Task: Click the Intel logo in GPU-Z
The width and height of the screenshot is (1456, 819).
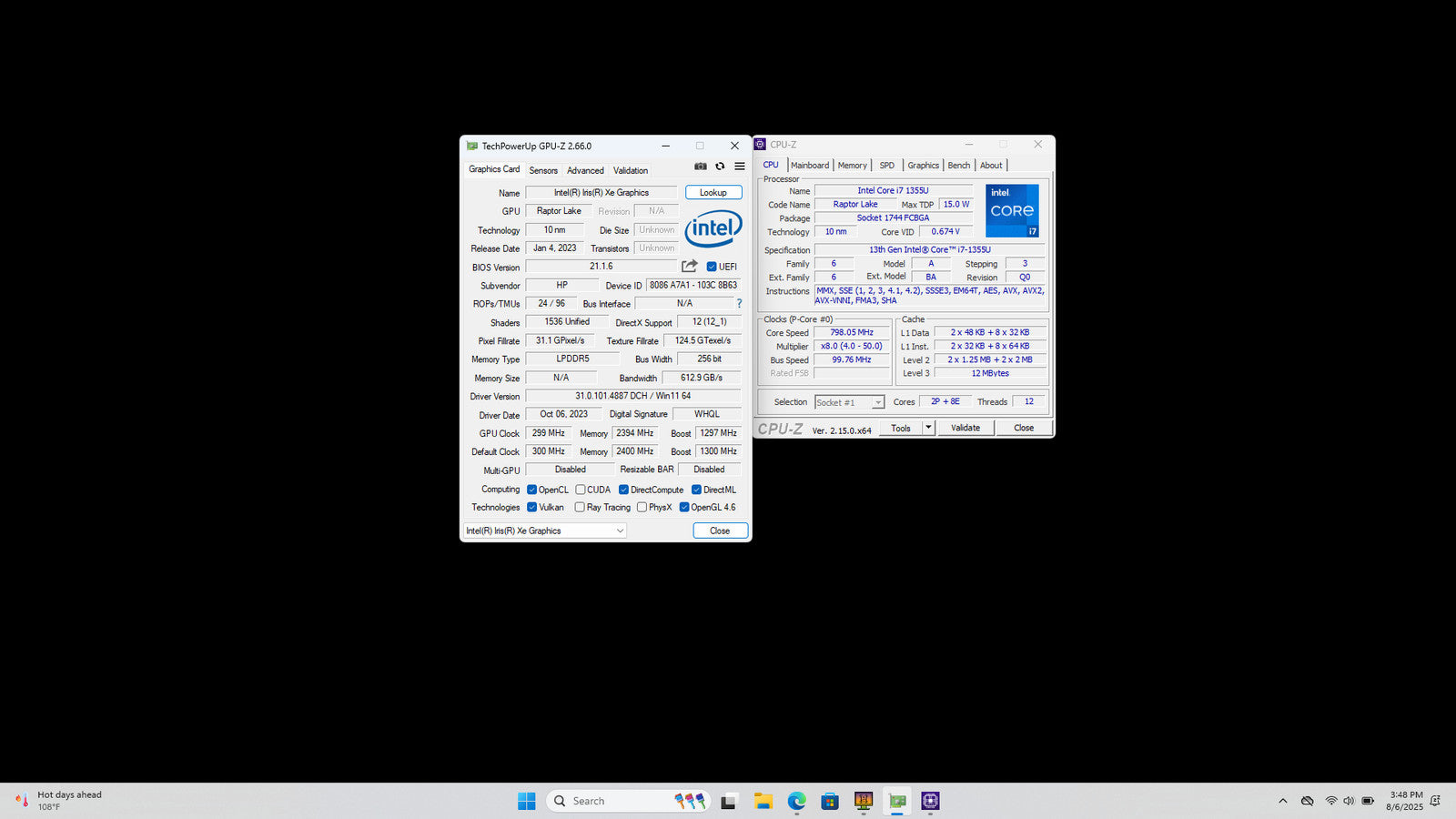Action: 713,228
